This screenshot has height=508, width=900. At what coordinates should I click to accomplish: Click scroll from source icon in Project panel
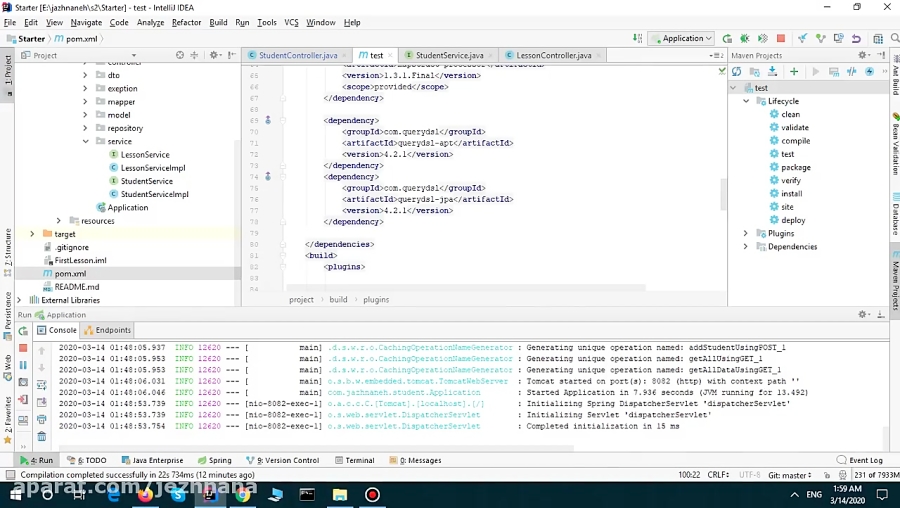(x=180, y=55)
